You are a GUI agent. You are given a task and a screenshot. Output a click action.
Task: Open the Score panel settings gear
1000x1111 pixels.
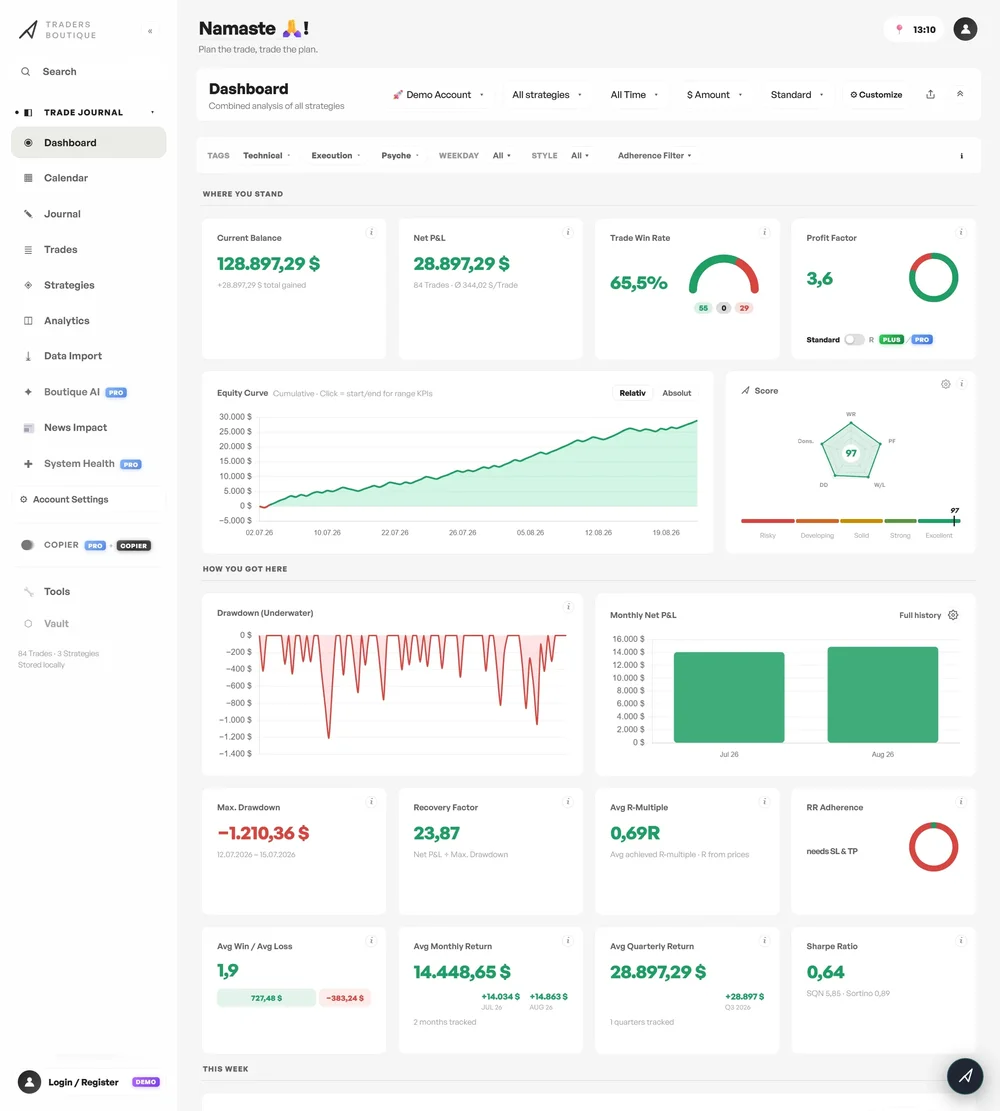[x=945, y=384]
